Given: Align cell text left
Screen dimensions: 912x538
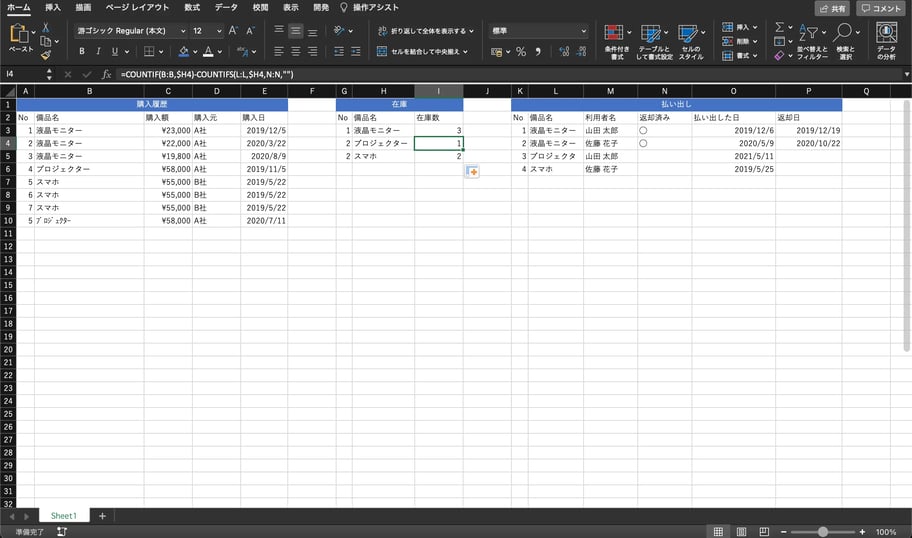Looking at the screenshot, I should 279,52.
